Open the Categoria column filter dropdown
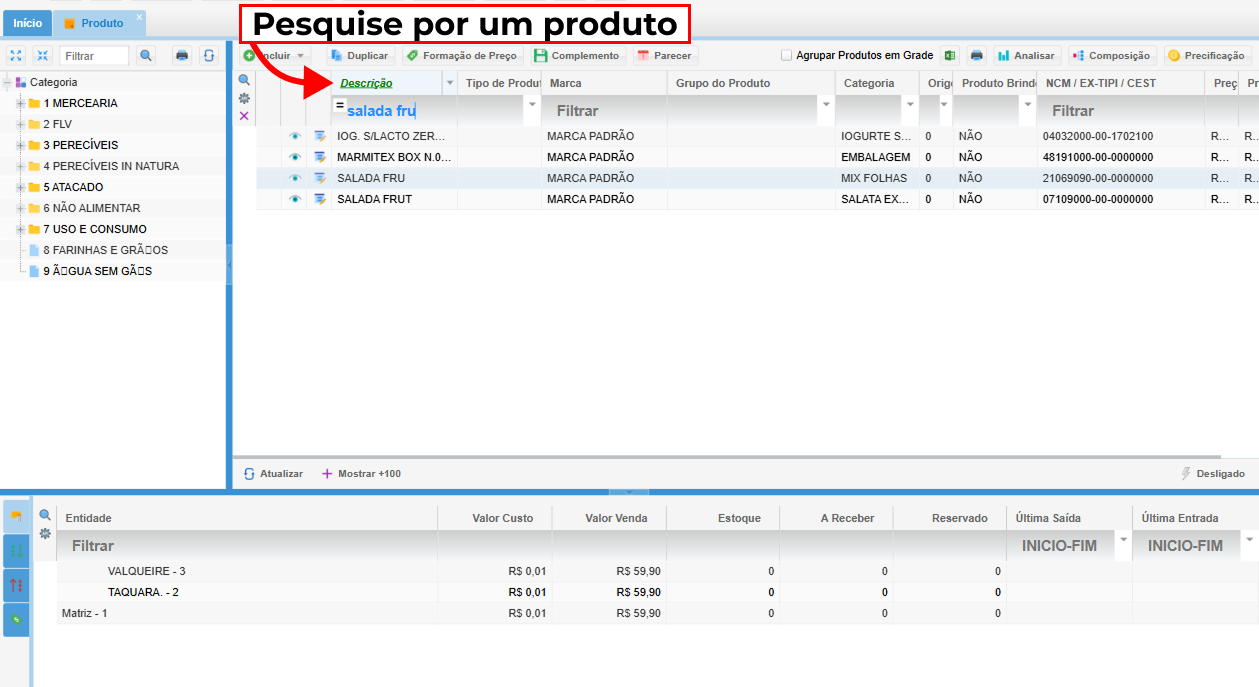The image size is (1259, 687). [909, 105]
